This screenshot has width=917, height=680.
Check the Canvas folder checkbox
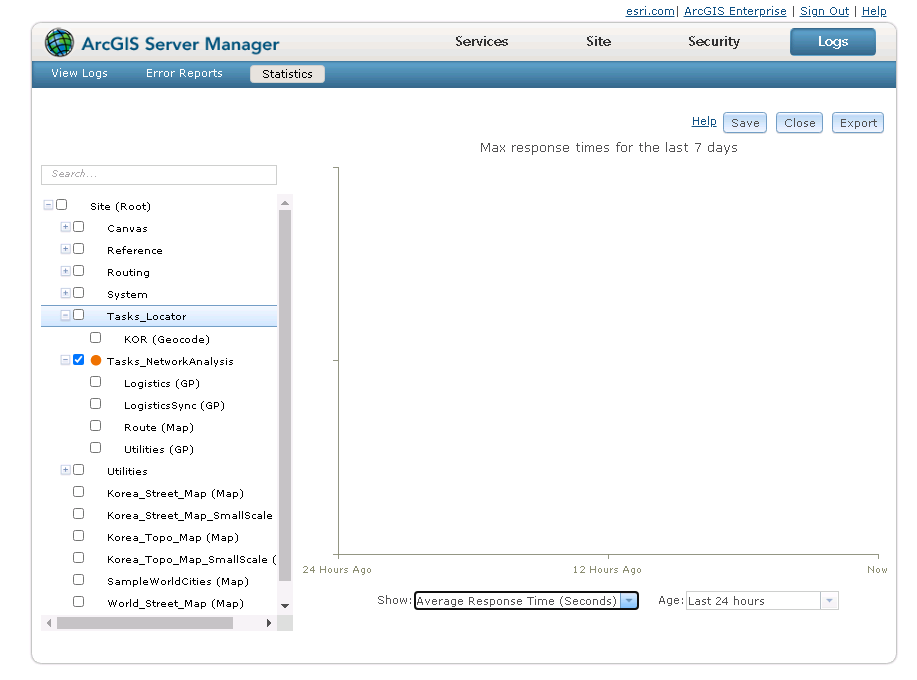[78, 227]
